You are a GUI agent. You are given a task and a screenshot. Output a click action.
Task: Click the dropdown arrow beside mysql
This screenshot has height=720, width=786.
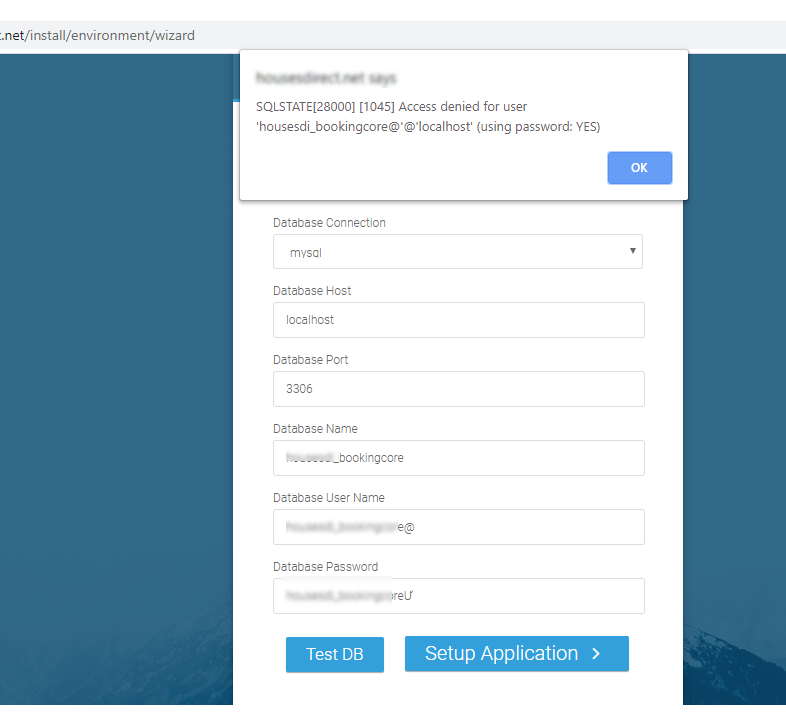[633, 251]
